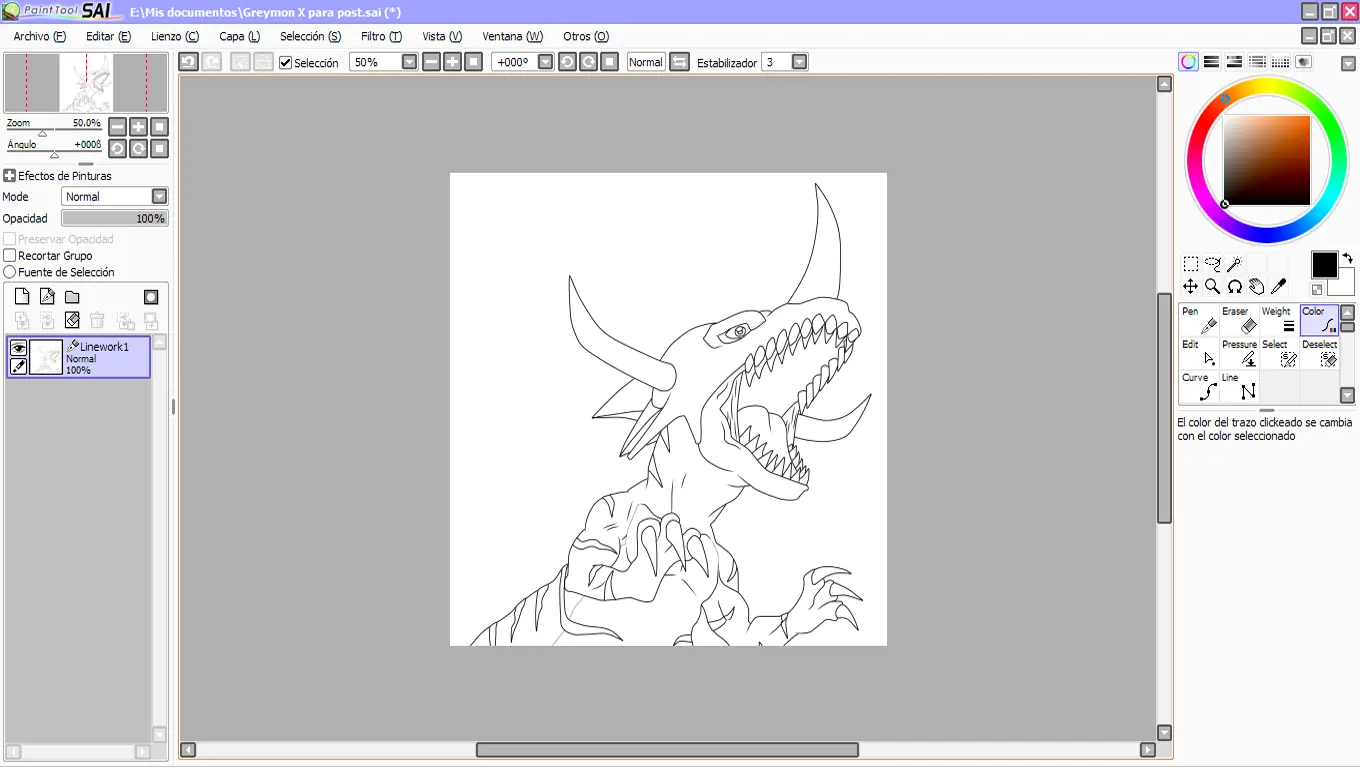1360x768 pixels.
Task: Show the HSV slider panel
Action: 1234,62
